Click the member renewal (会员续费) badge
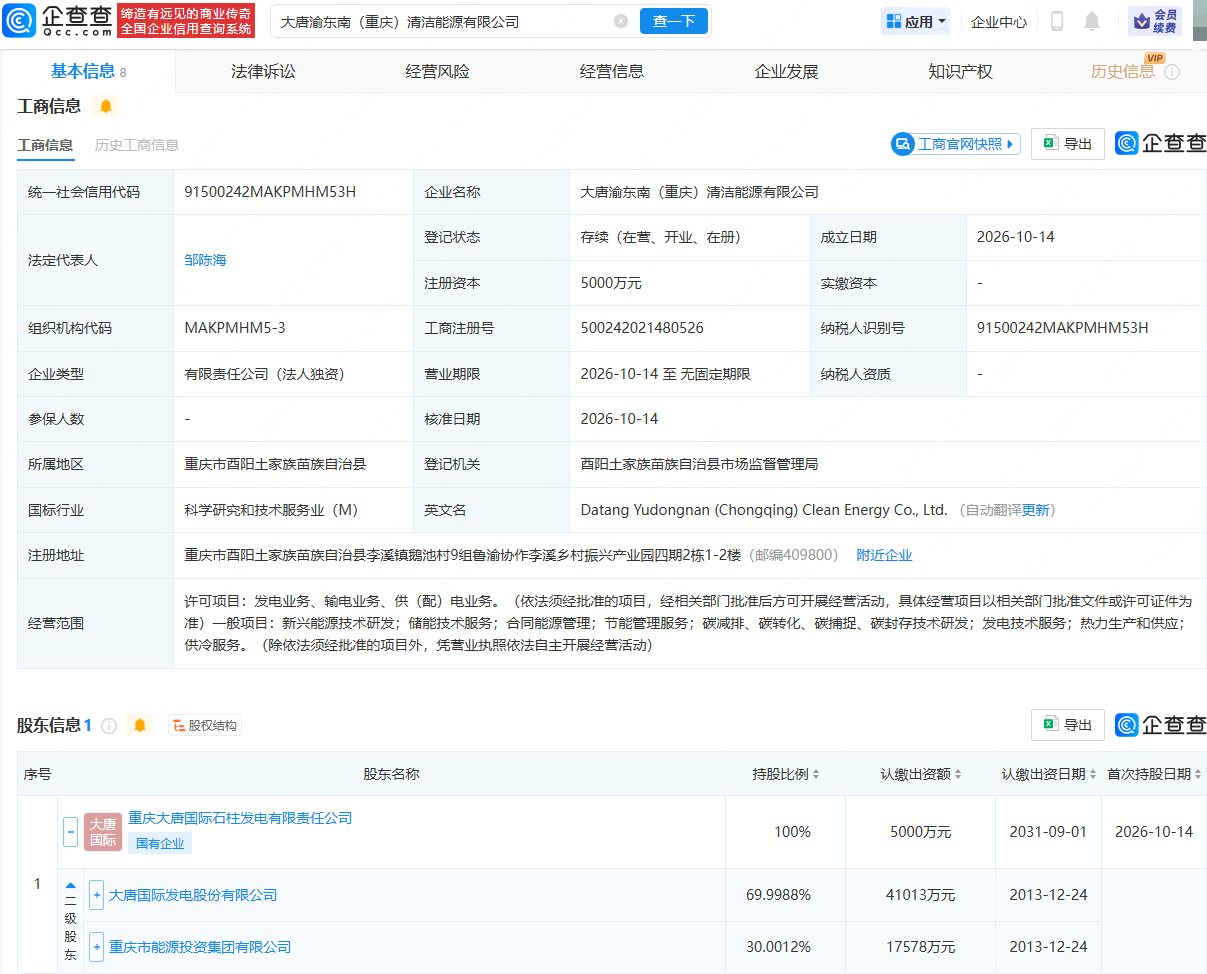Viewport: 1207px width, 974px height. [1154, 21]
